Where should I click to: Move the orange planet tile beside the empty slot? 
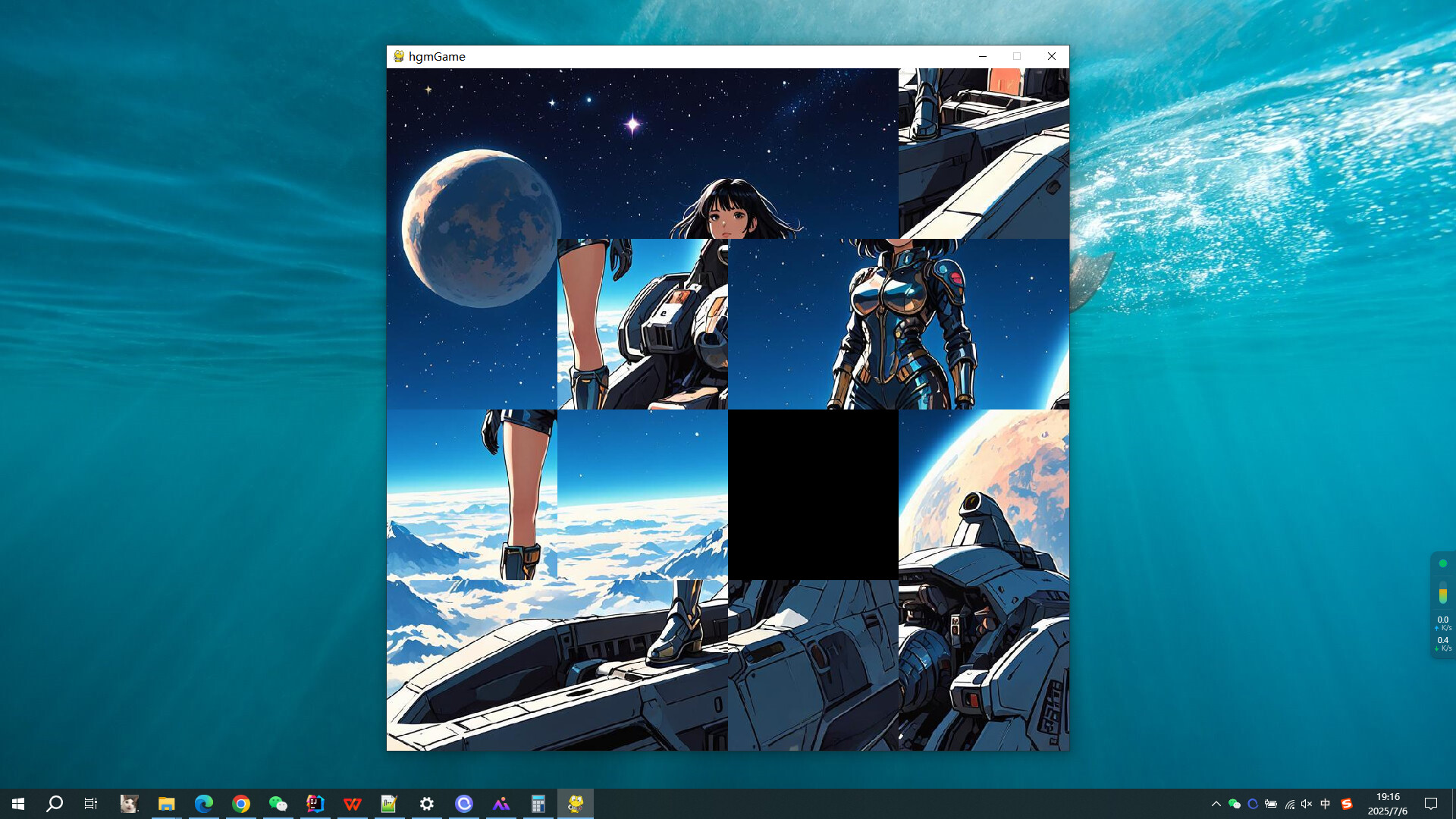click(x=984, y=494)
